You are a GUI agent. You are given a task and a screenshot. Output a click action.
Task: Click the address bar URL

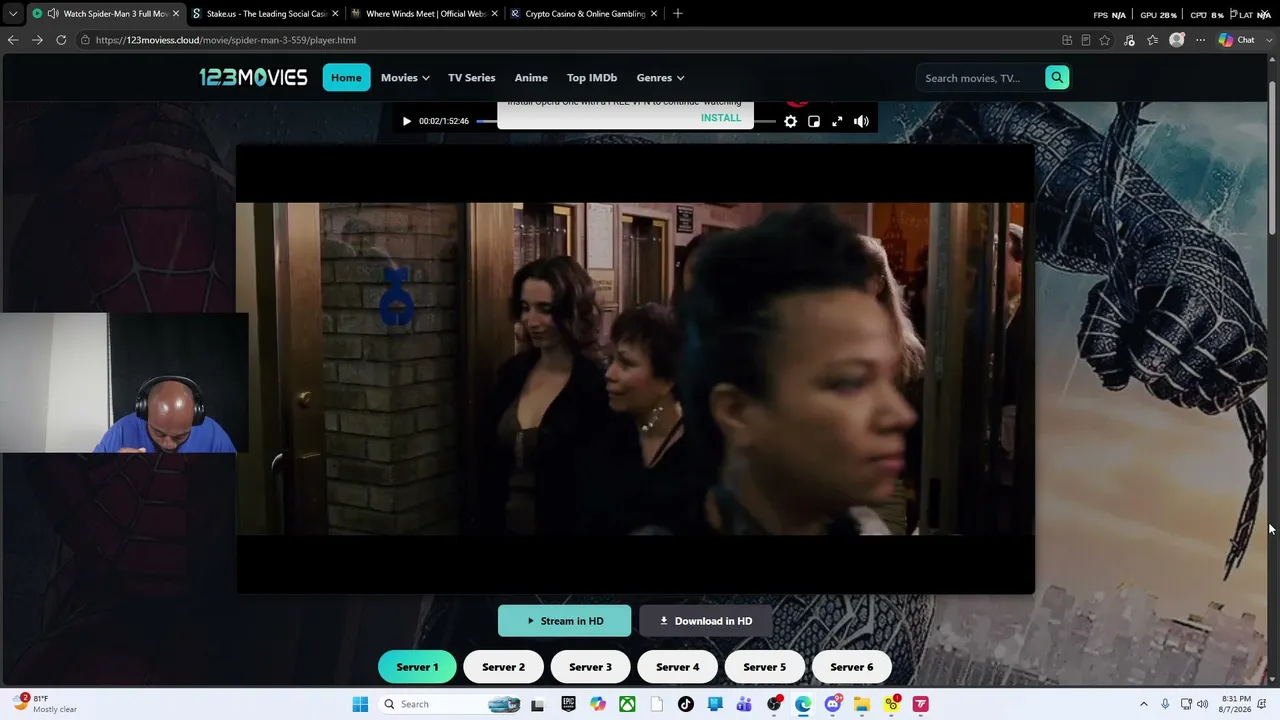click(x=225, y=40)
